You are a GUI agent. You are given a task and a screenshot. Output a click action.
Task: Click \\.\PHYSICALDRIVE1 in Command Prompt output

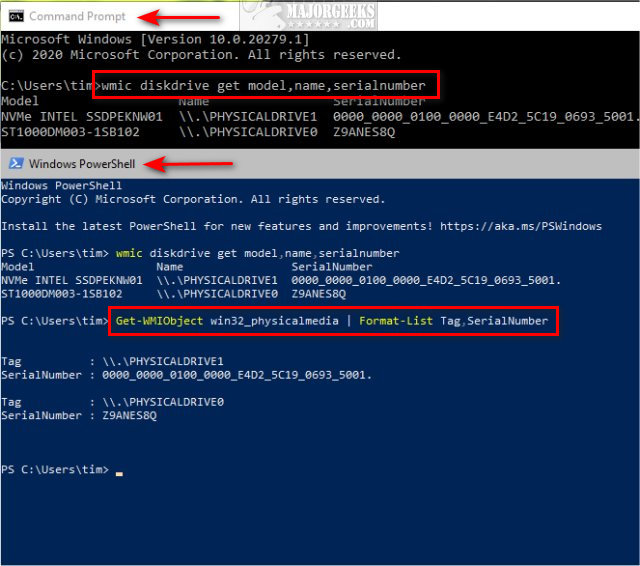(248, 117)
